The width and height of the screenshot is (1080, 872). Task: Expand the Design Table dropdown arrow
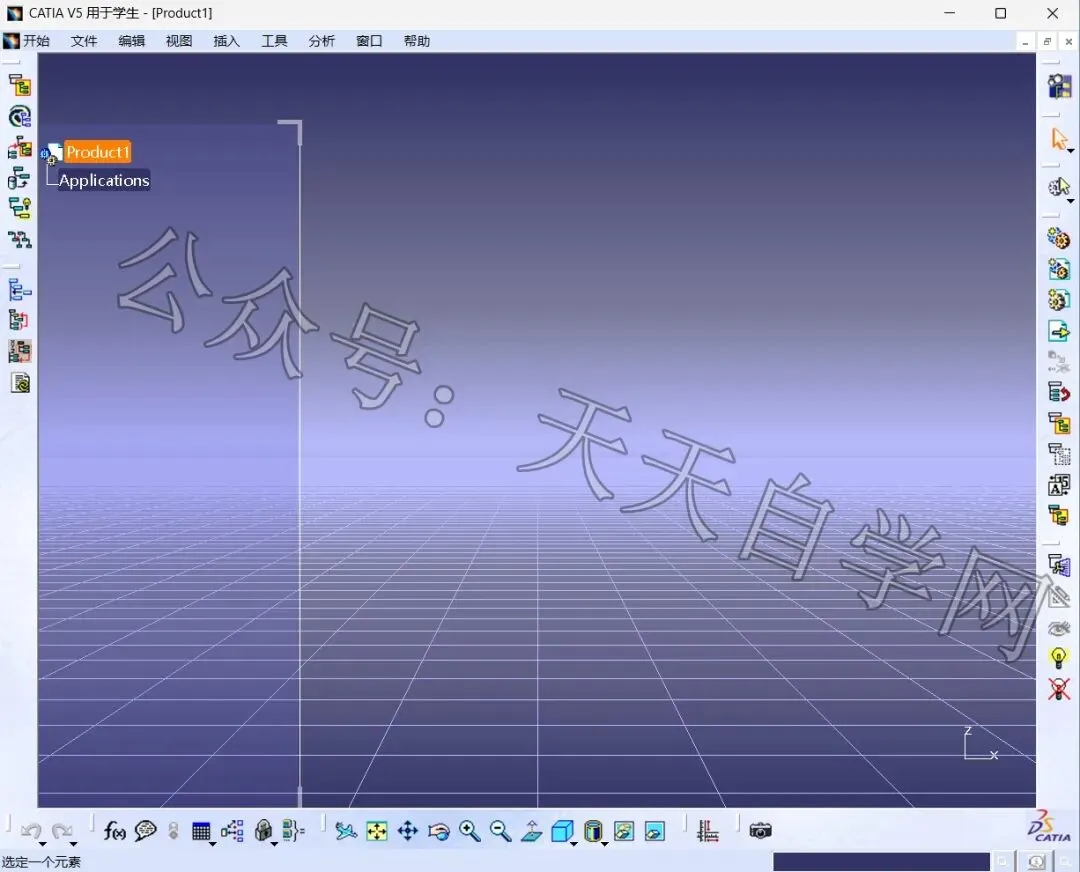[x=213, y=844]
